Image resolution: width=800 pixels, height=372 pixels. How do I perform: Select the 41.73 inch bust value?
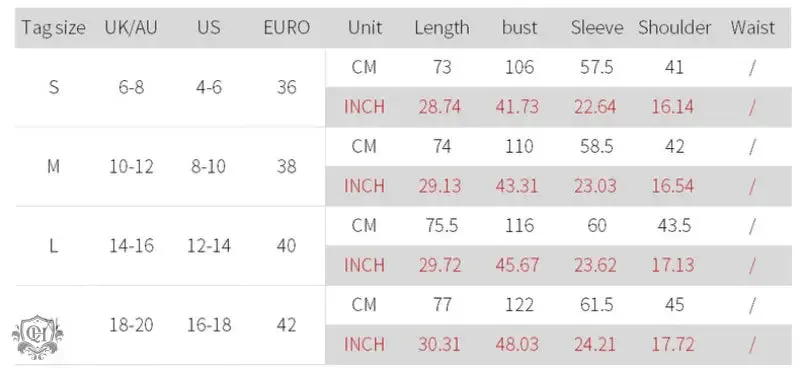[x=517, y=107]
